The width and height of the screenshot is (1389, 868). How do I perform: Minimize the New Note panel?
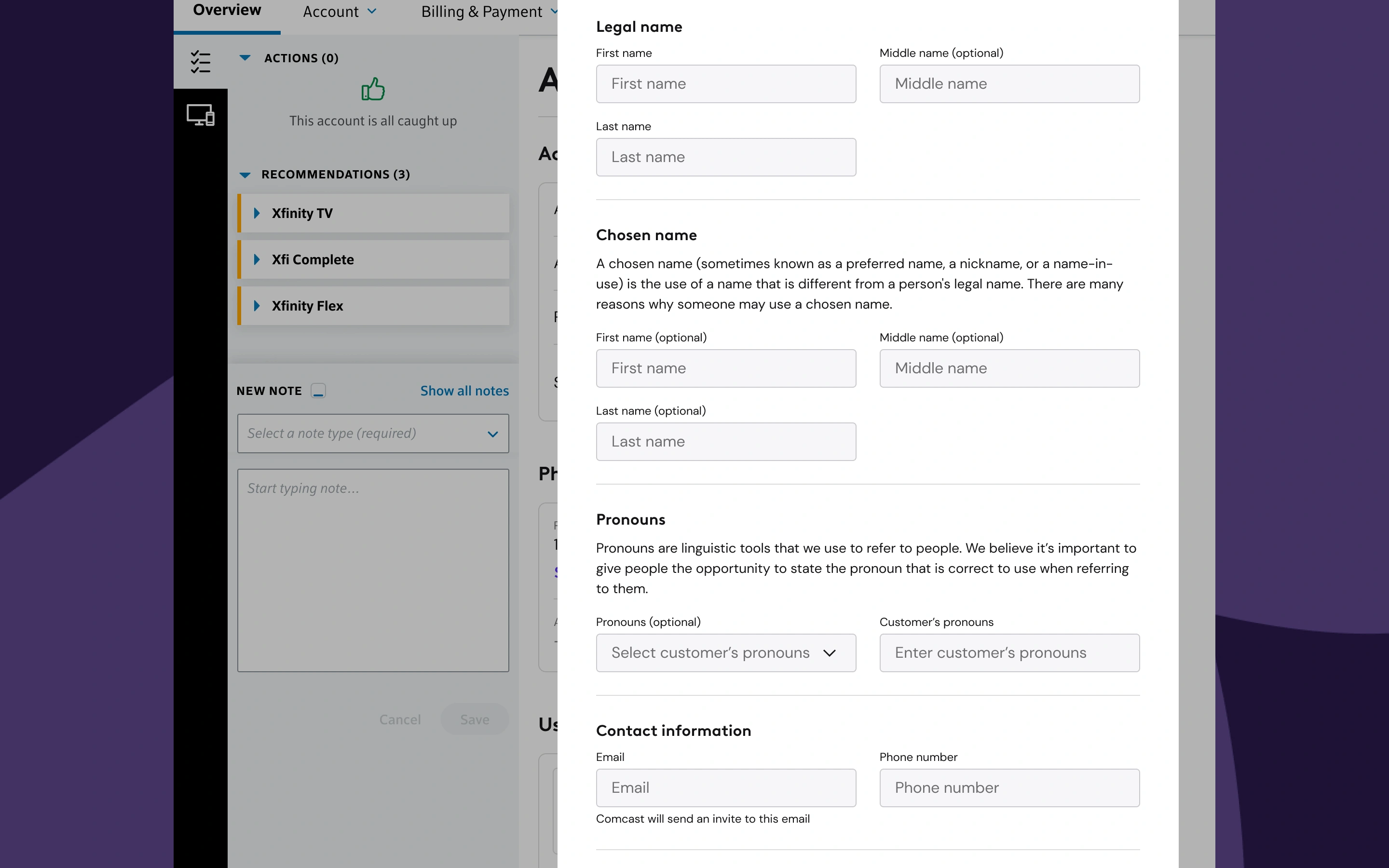coord(318,391)
